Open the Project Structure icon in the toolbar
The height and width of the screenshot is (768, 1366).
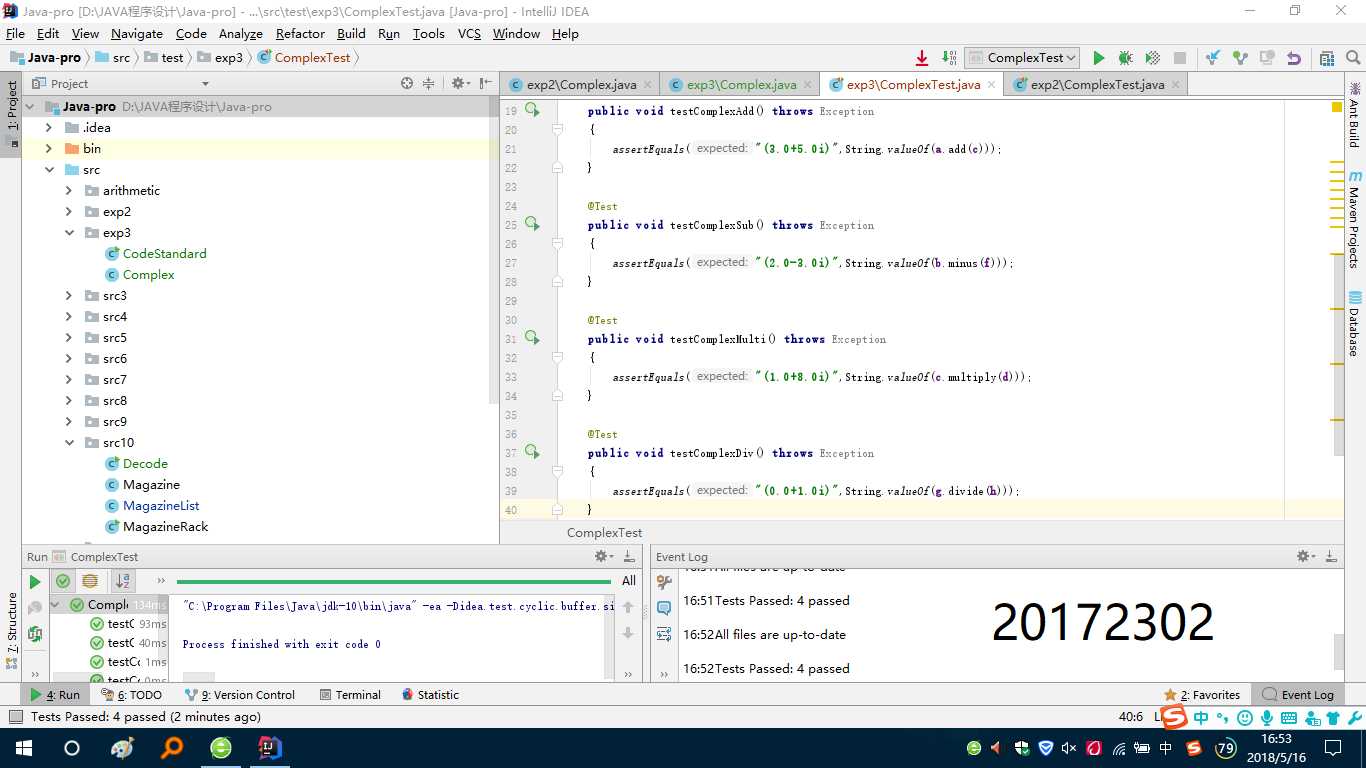coord(1327,58)
